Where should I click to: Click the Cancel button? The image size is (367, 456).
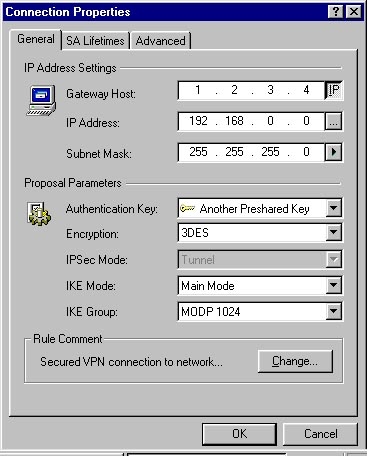[x=320, y=434]
